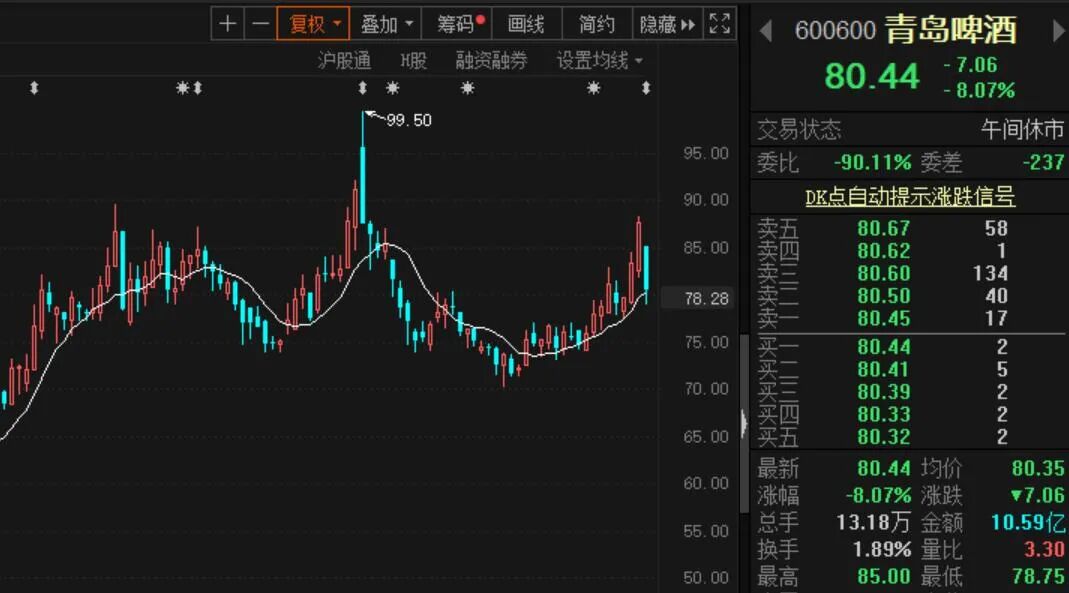The width and height of the screenshot is (1069, 593).
Task: Select 买一 price 80.44
Action: (884, 347)
